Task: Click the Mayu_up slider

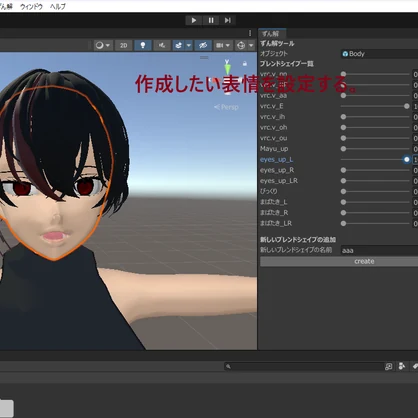Action: coord(375,149)
